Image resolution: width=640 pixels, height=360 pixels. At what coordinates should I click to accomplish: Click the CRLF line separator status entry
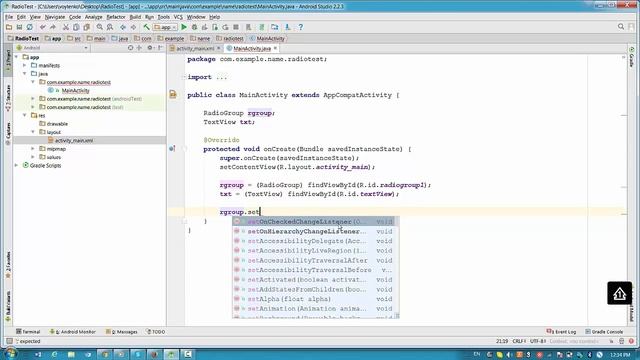[x=519, y=341]
